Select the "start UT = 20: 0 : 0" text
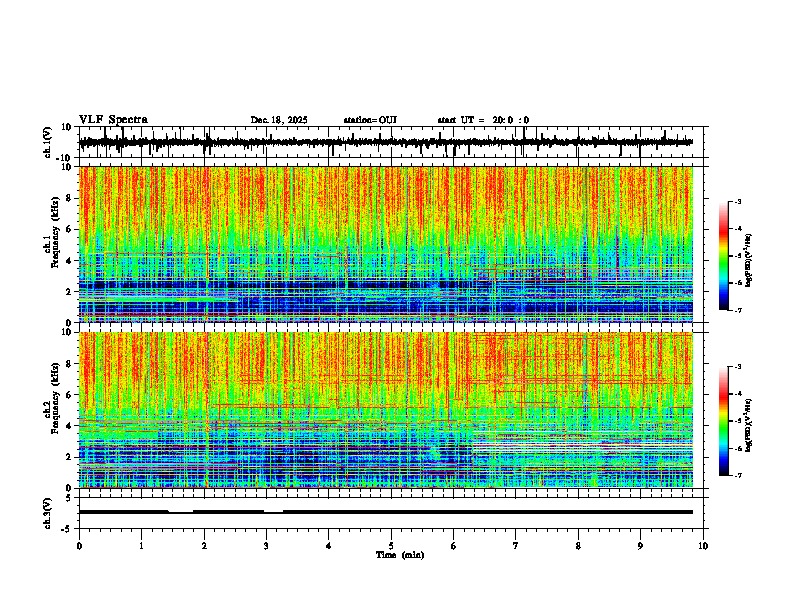 [x=483, y=120]
